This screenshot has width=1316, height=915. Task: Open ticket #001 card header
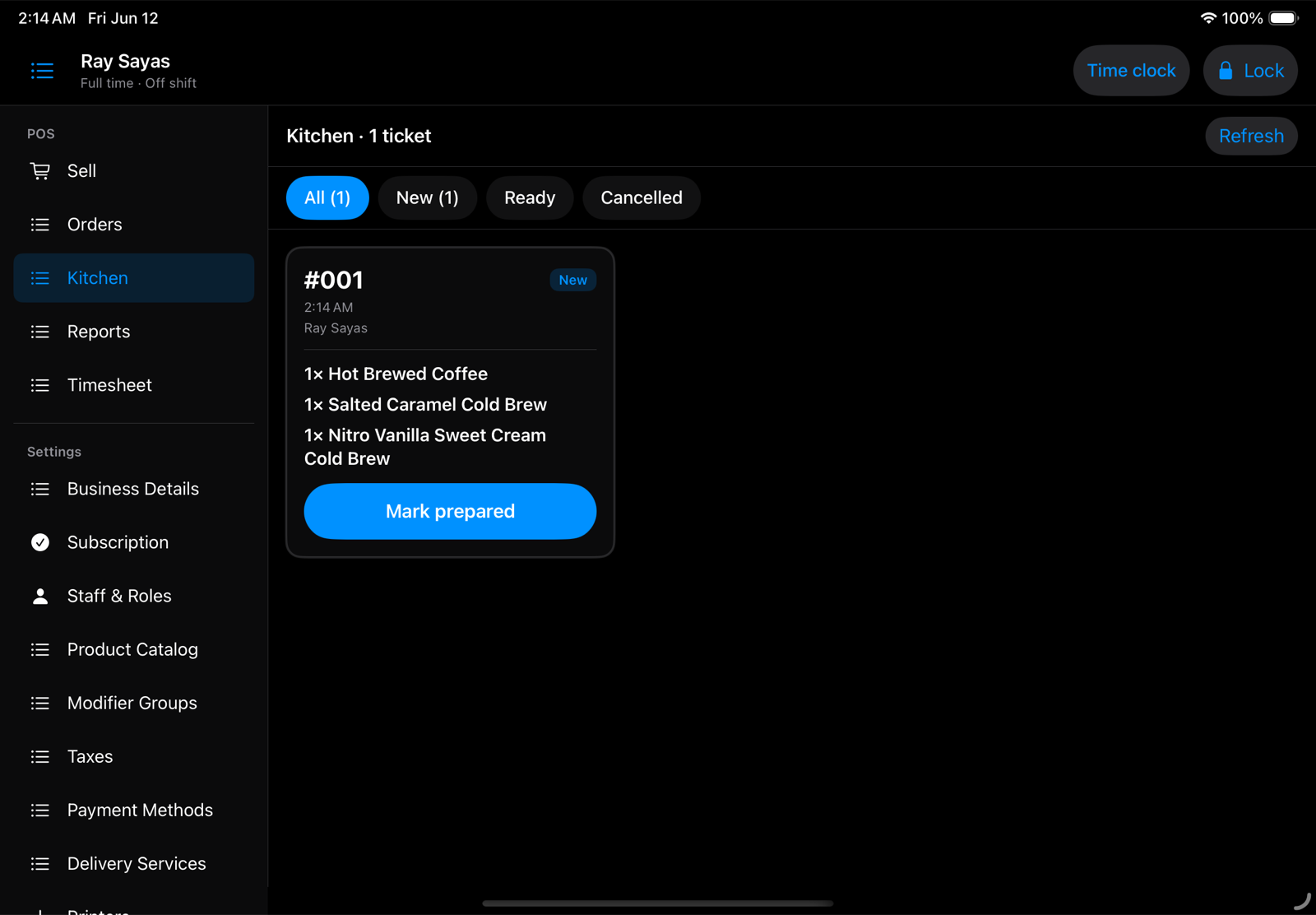450,302
